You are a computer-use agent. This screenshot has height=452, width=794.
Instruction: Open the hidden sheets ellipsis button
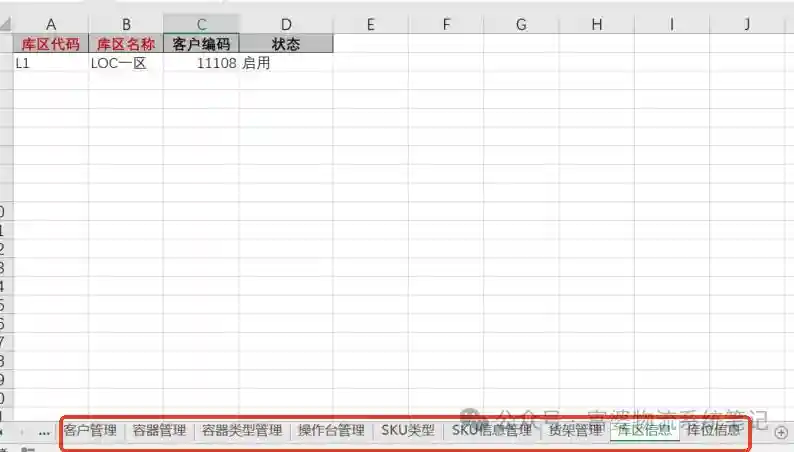(43, 432)
